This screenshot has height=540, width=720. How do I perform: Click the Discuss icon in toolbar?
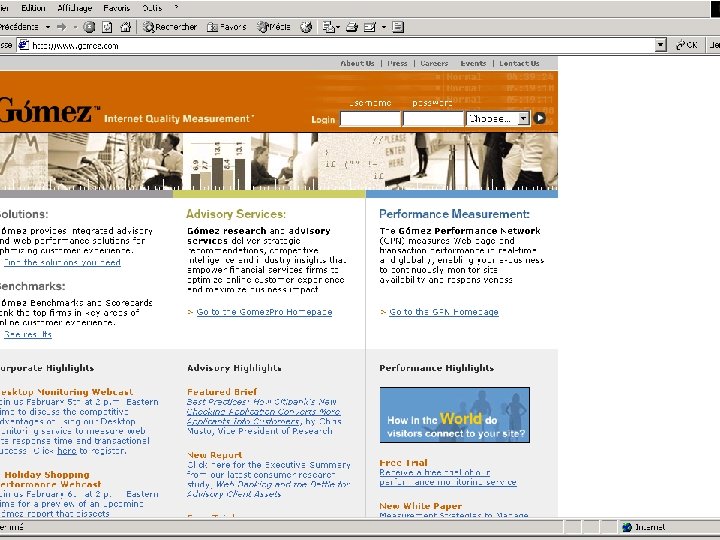(x=398, y=27)
